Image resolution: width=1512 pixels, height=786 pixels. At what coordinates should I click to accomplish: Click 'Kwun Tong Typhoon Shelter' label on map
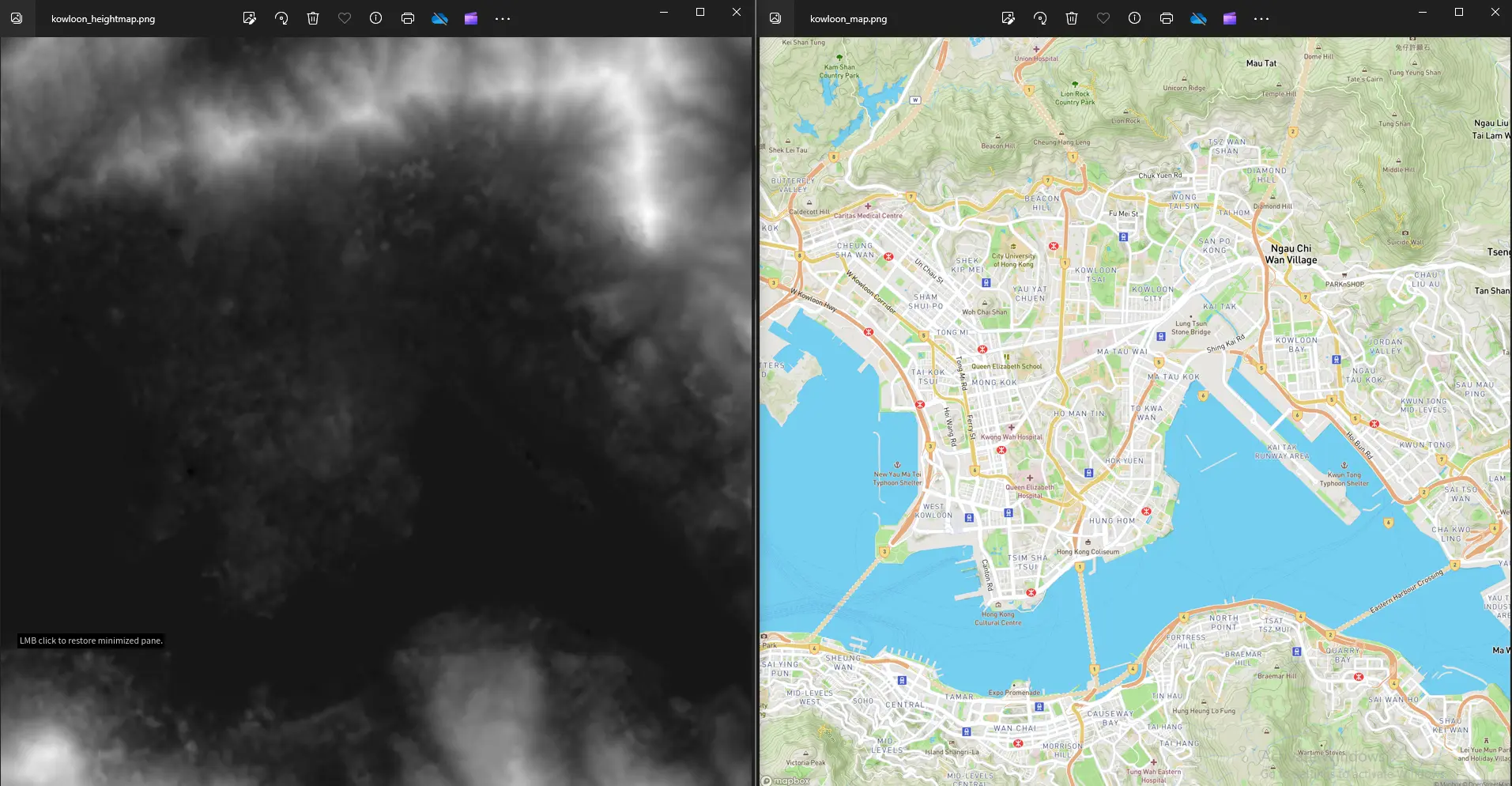1344,479
